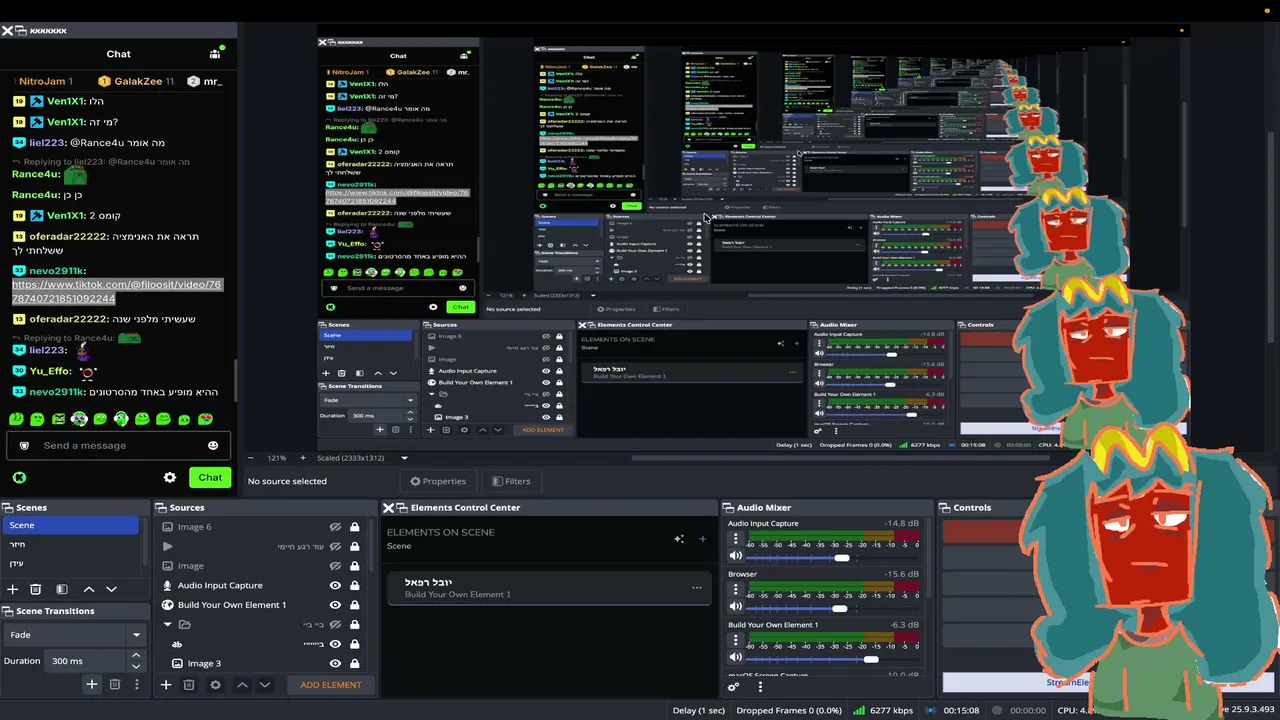The height and width of the screenshot is (720, 1280).
Task: Remove the selected scene
Action: click(x=36, y=589)
